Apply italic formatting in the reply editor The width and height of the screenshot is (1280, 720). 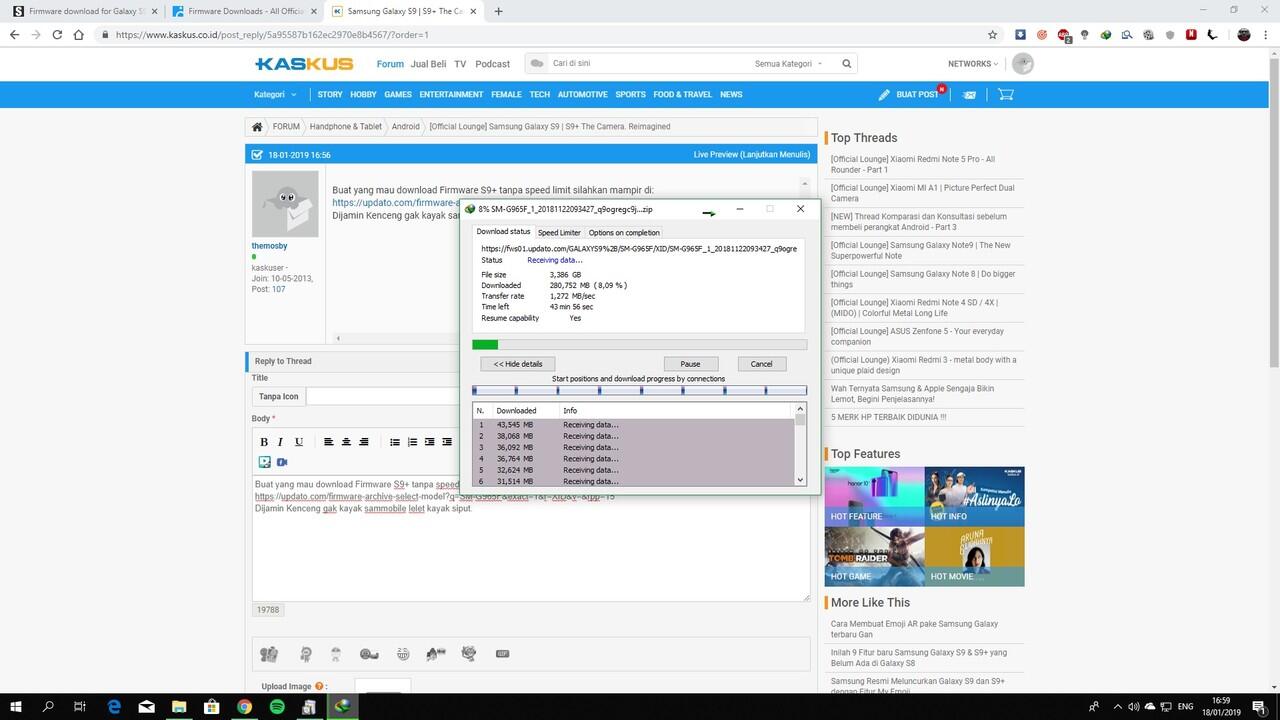pyautogui.click(x=280, y=441)
